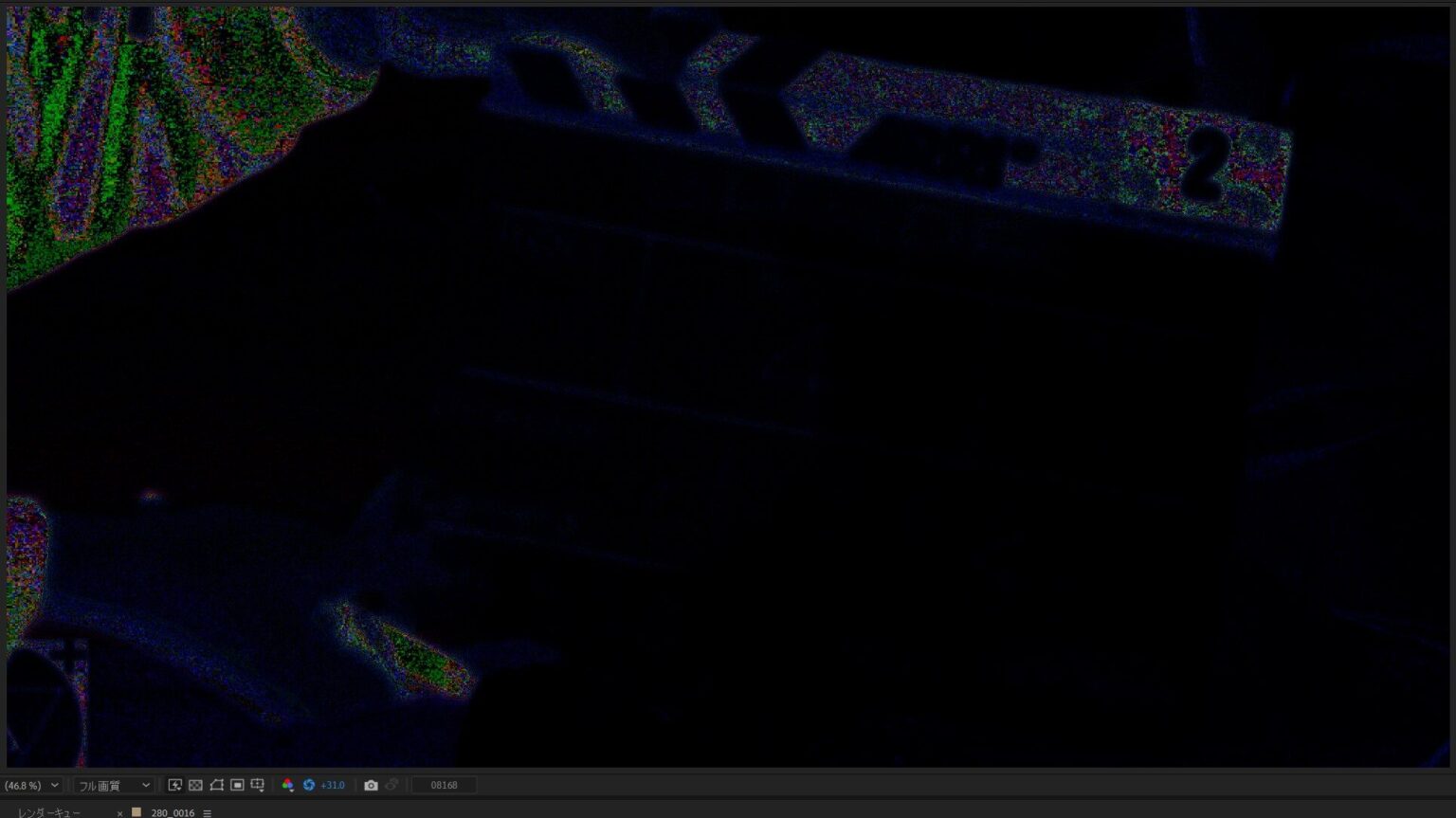Enable Mask and Shape Path visibility

[x=215, y=784]
